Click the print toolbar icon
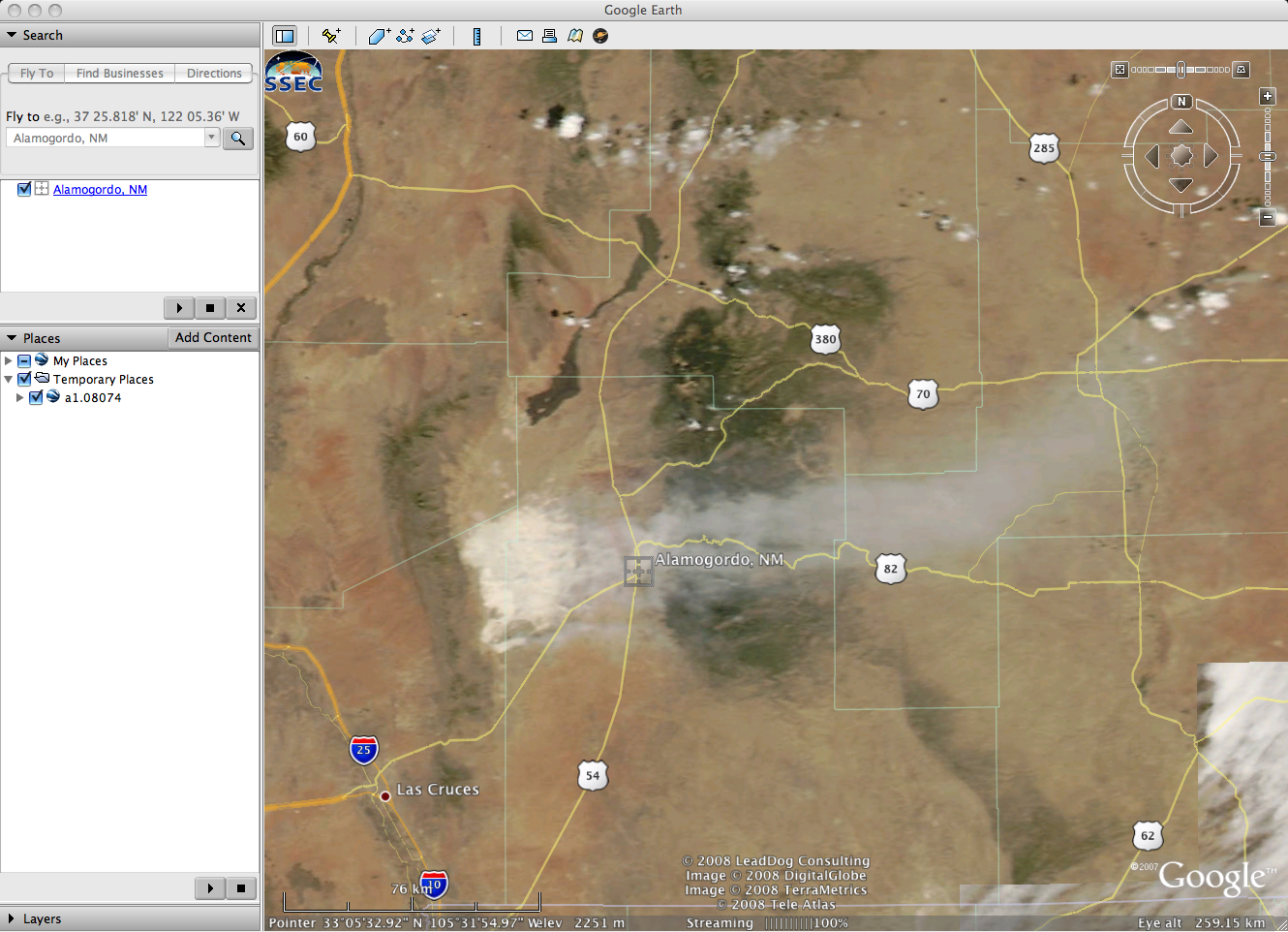Screen dimensions: 1288x932 (549, 36)
